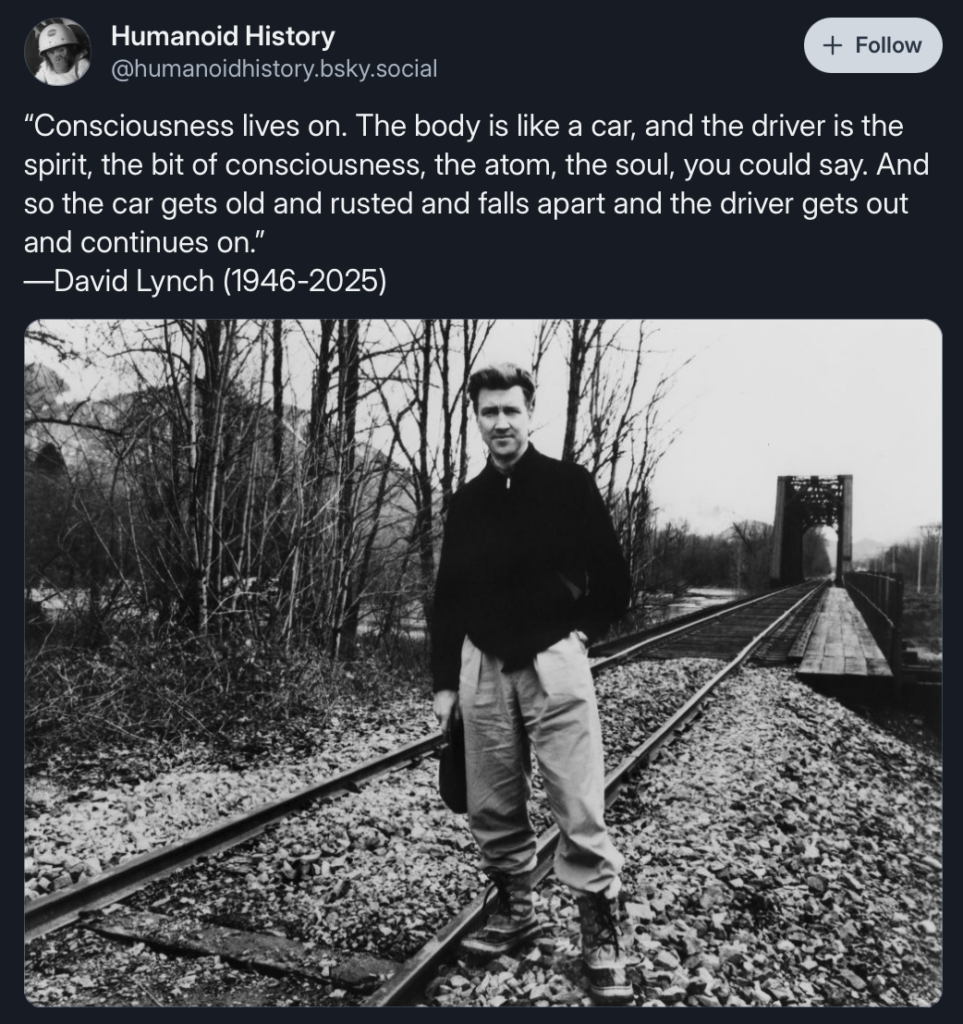963x1024 pixels.
Task: Open the Humanoid History display name
Action: (222, 37)
